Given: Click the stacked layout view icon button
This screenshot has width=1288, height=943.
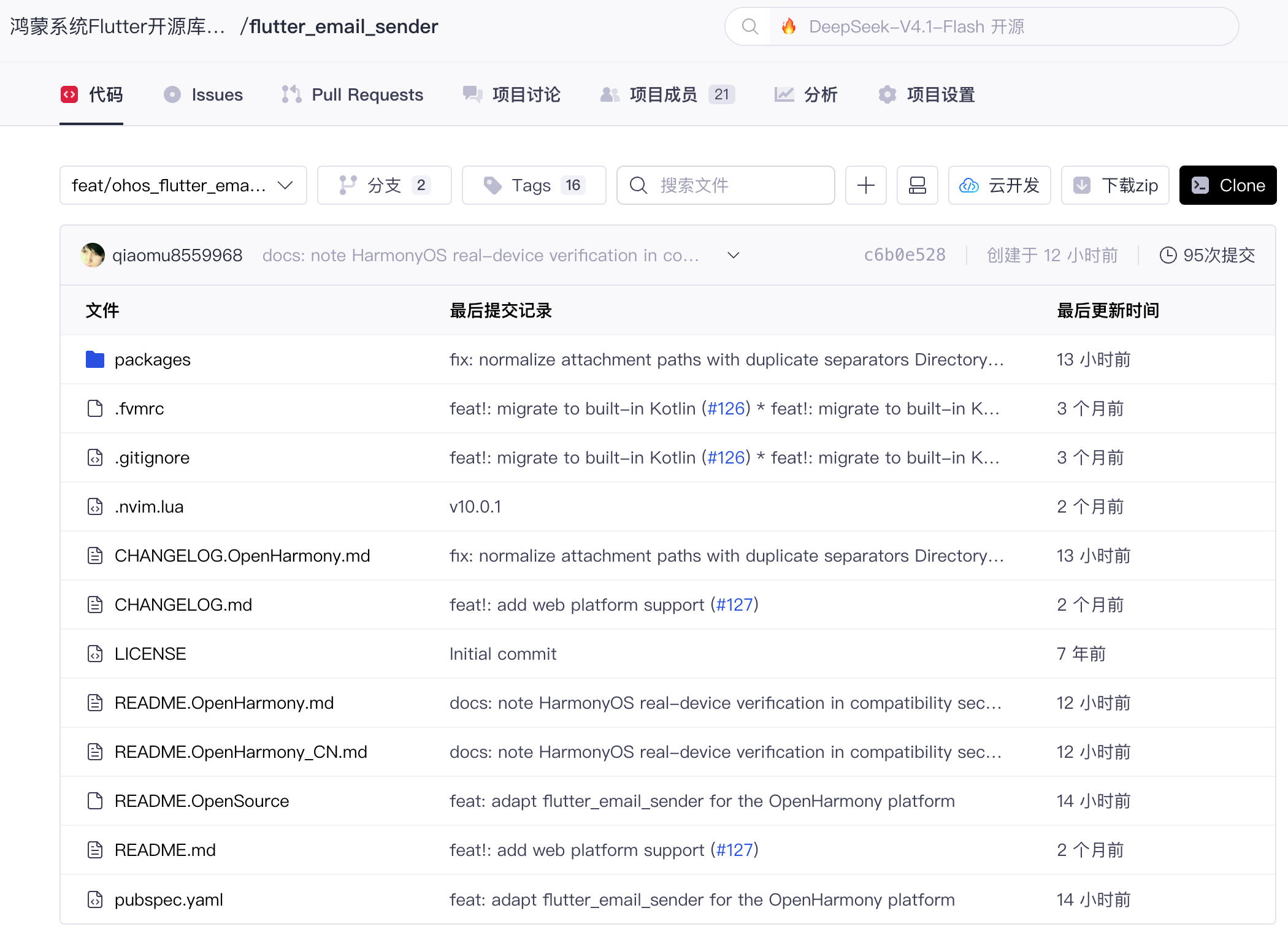Looking at the screenshot, I should (x=918, y=185).
